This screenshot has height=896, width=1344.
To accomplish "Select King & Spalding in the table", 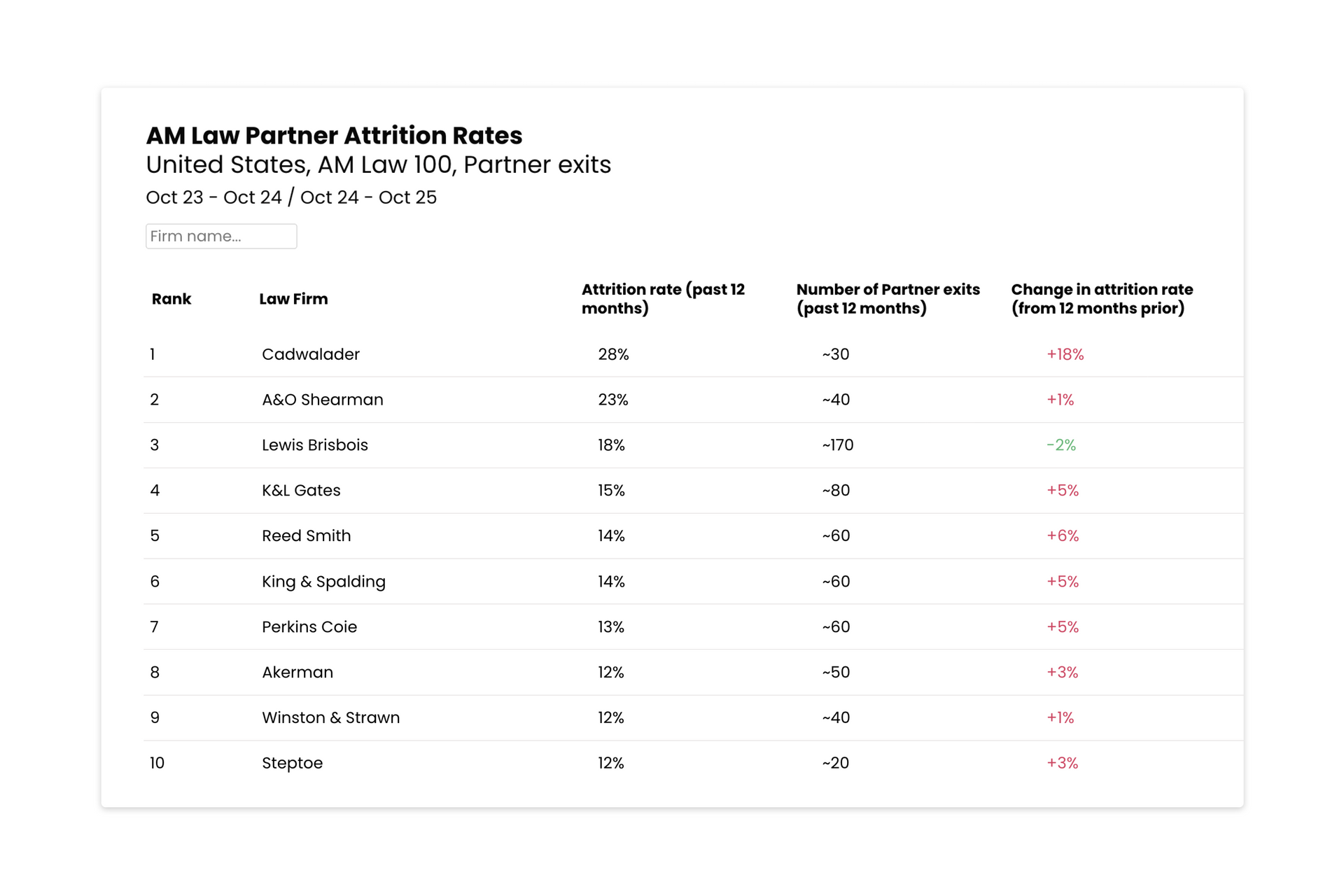I will click(323, 581).
